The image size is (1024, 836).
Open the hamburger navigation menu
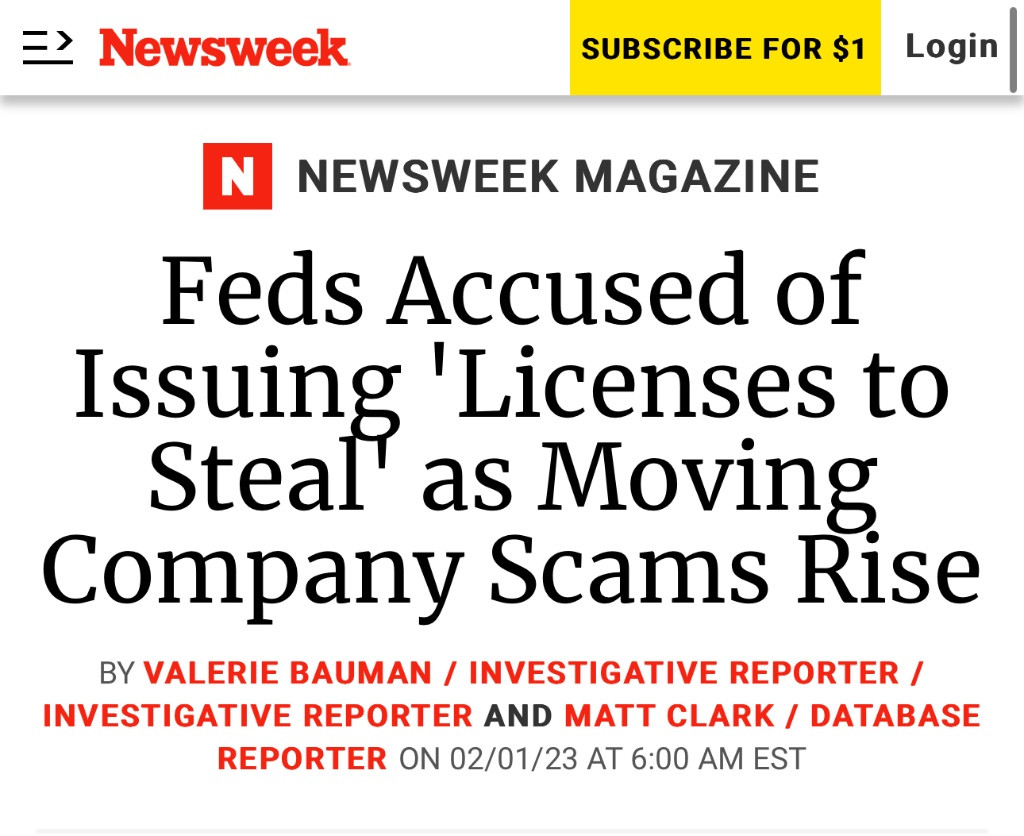(48, 47)
